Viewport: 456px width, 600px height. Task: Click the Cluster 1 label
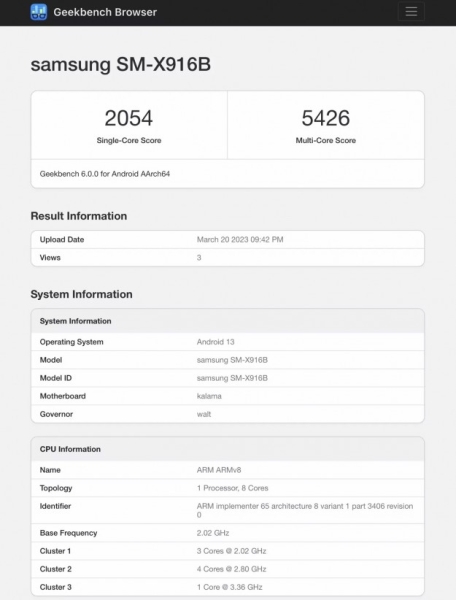[55, 551]
